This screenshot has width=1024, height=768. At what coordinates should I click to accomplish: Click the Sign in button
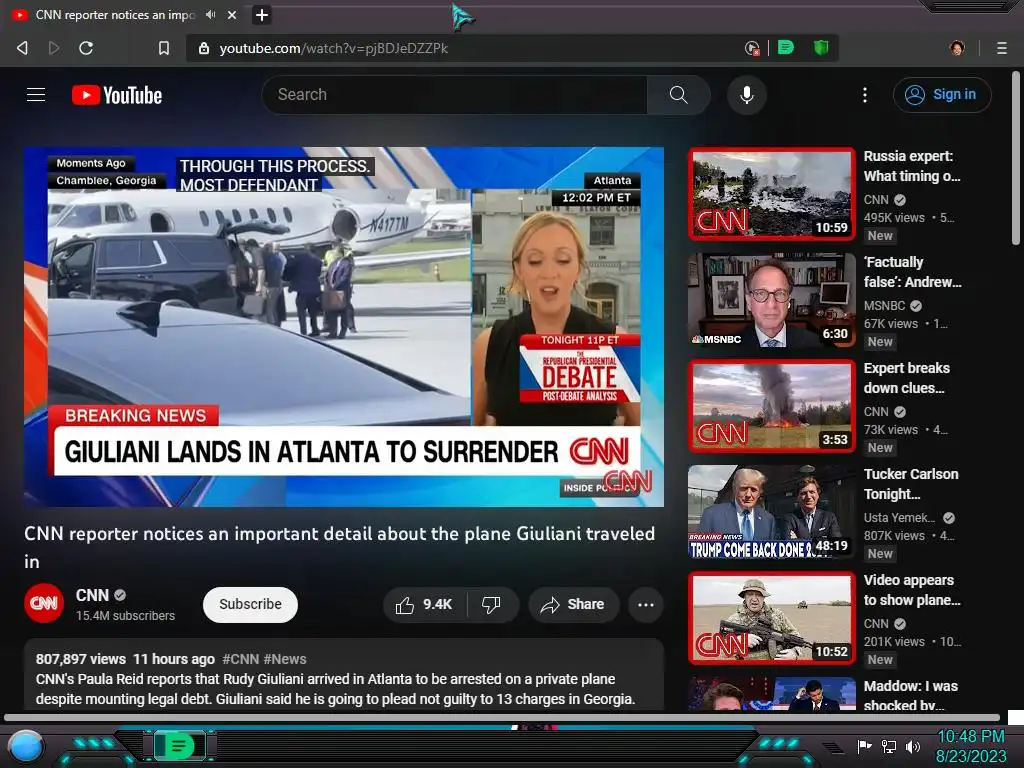click(942, 95)
